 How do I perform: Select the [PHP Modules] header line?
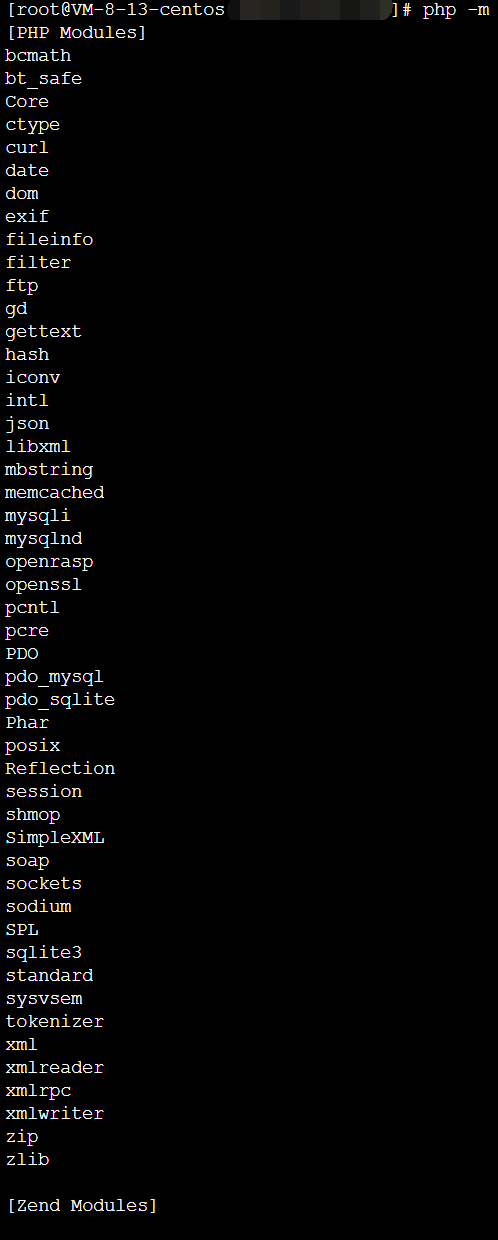click(76, 33)
